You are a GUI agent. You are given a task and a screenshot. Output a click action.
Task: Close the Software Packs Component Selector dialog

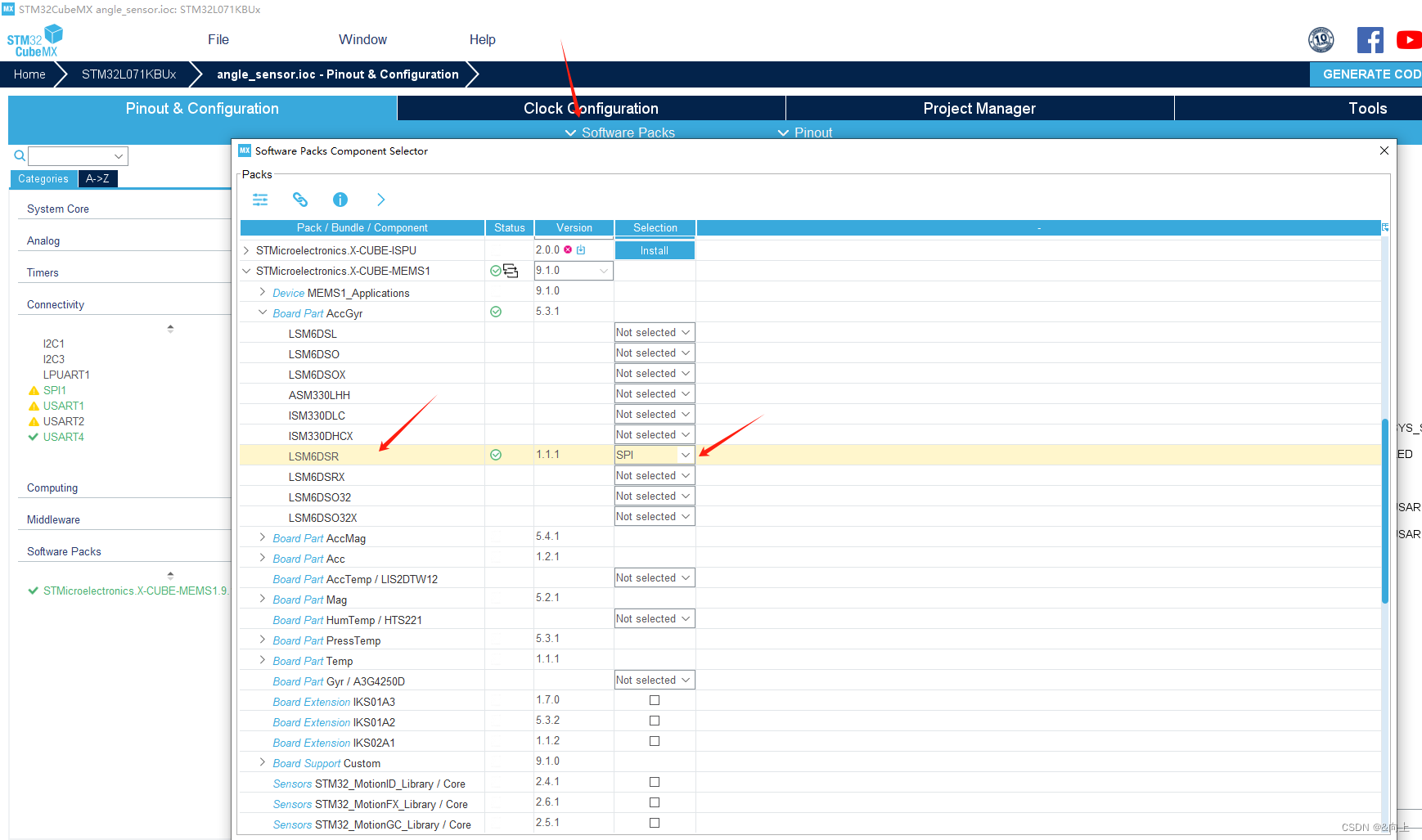(x=1384, y=150)
